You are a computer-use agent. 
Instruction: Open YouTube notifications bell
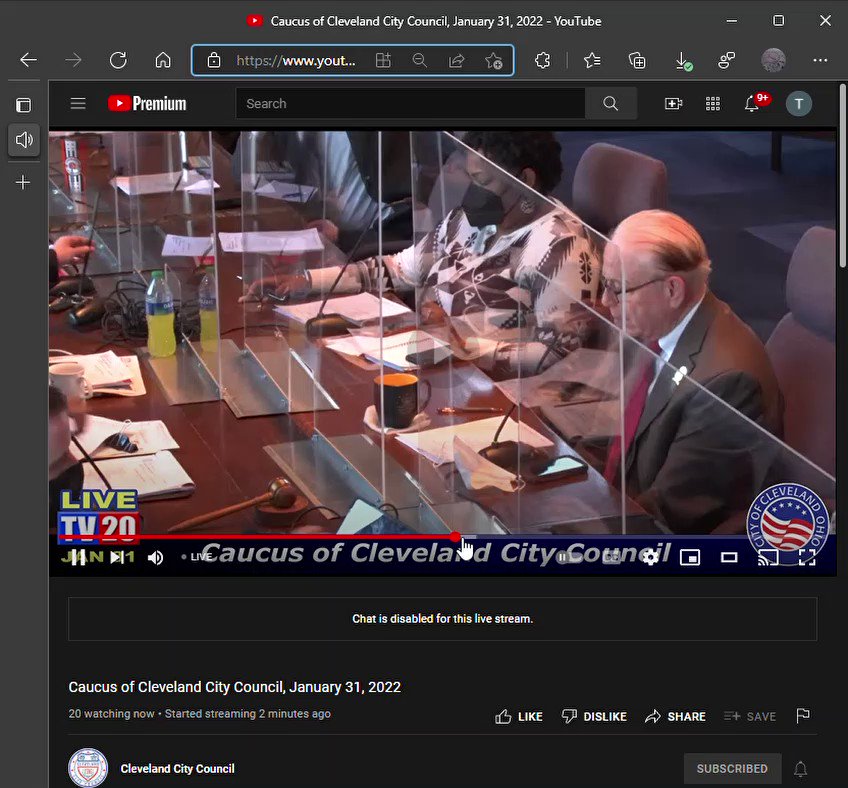[752, 103]
